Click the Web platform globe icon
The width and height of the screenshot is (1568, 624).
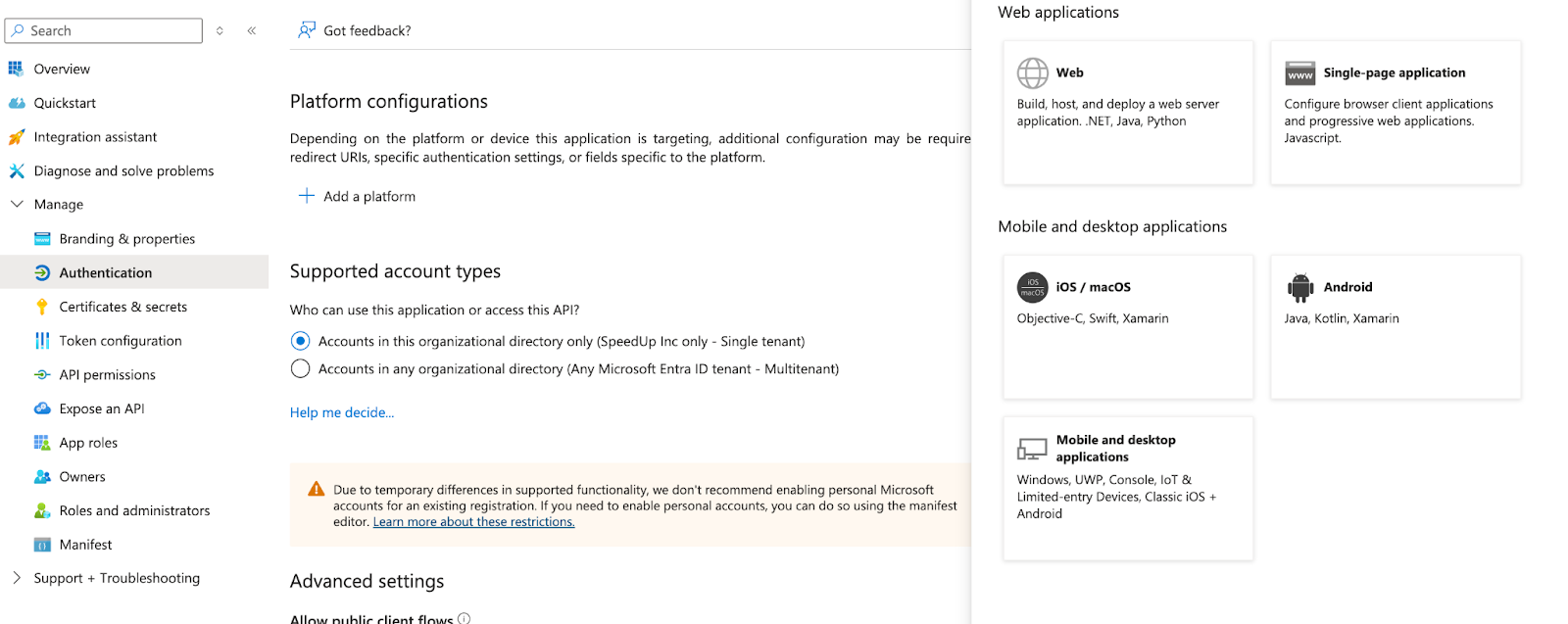click(x=1032, y=73)
